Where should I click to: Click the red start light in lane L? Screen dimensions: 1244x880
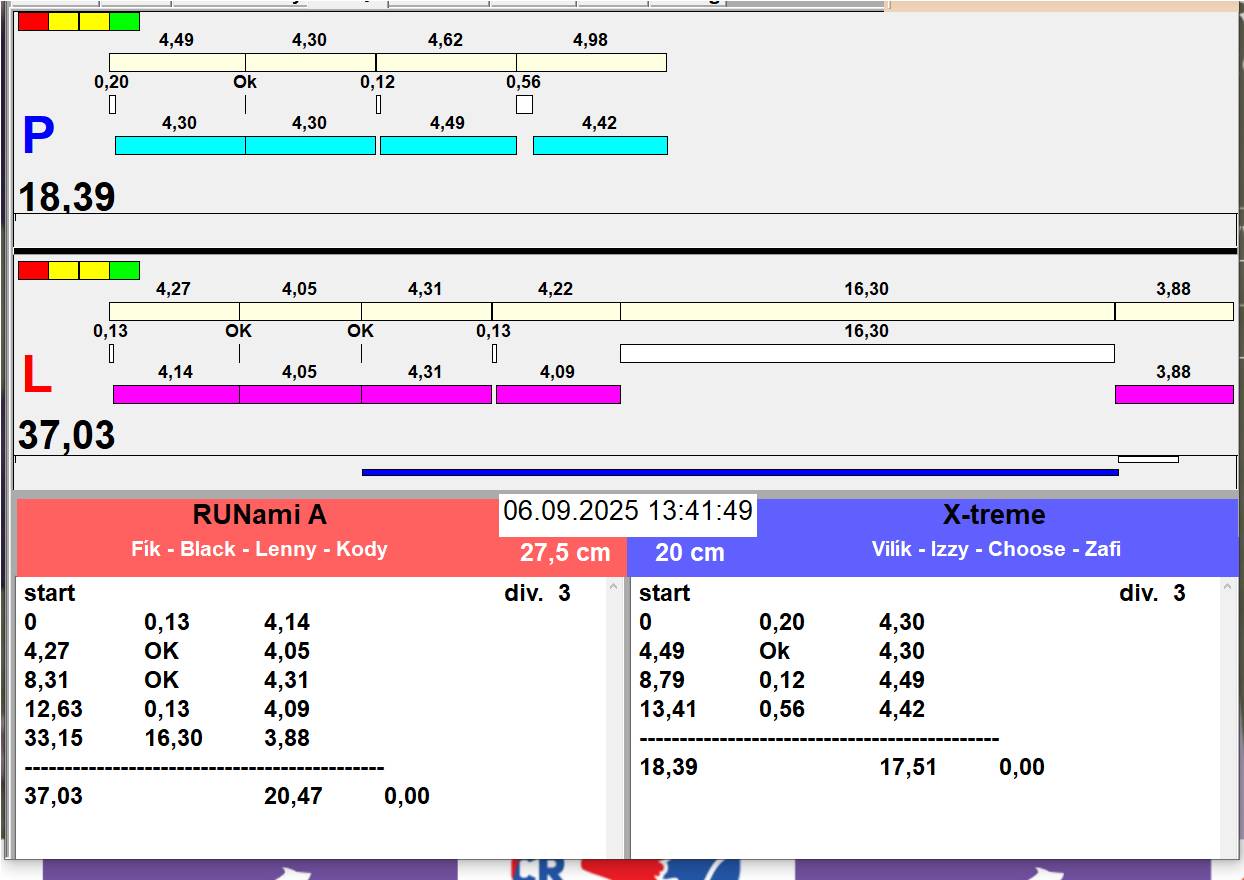[x=33, y=270]
